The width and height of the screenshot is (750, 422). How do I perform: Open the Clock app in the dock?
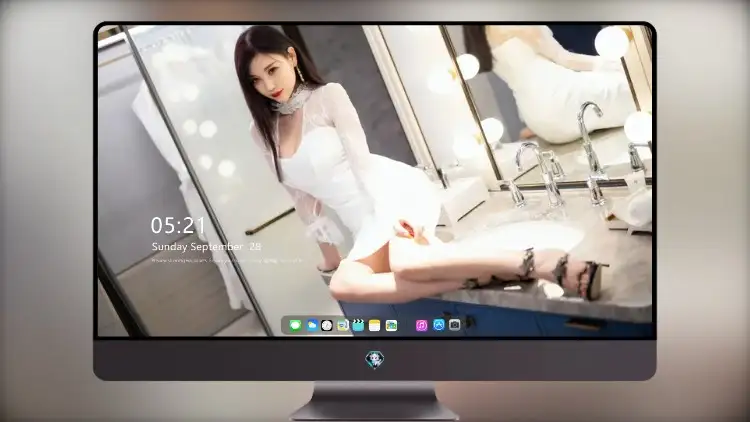tap(327, 325)
